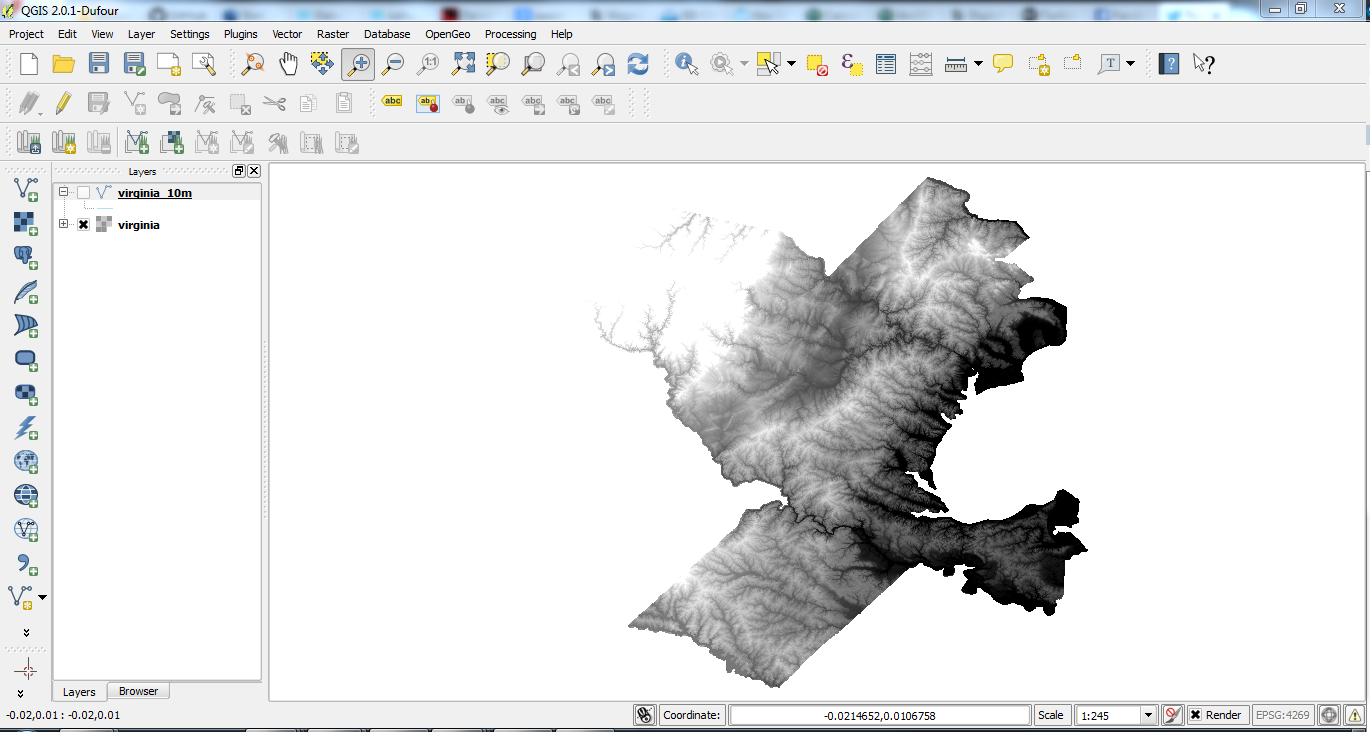Open the text annotation dropdown arrow
Image resolution: width=1370 pixels, height=732 pixels.
click(x=1131, y=63)
